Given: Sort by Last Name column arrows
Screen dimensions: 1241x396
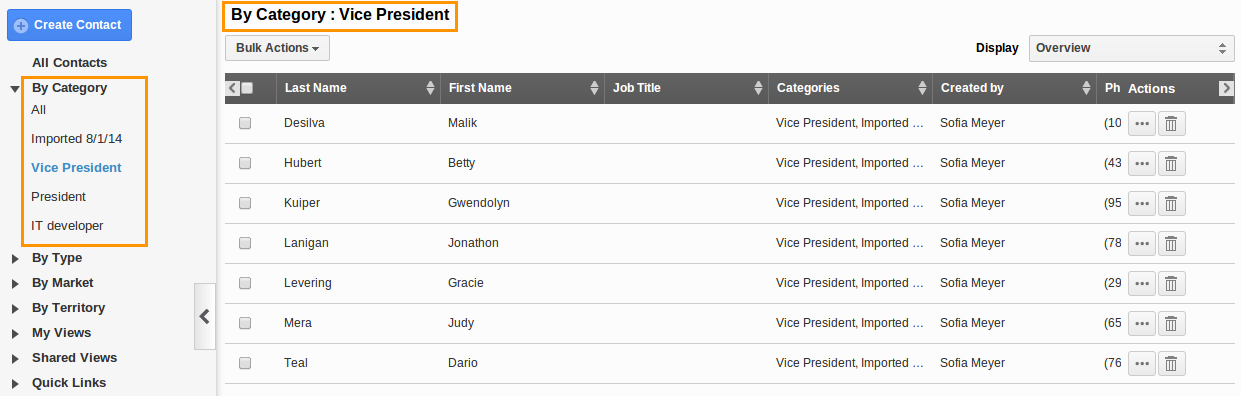Looking at the screenshot, I should click(431, 88).
